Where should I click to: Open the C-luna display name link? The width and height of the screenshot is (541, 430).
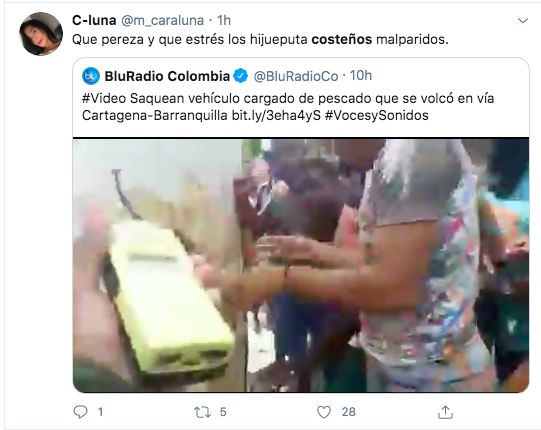[x=94, y=20]
